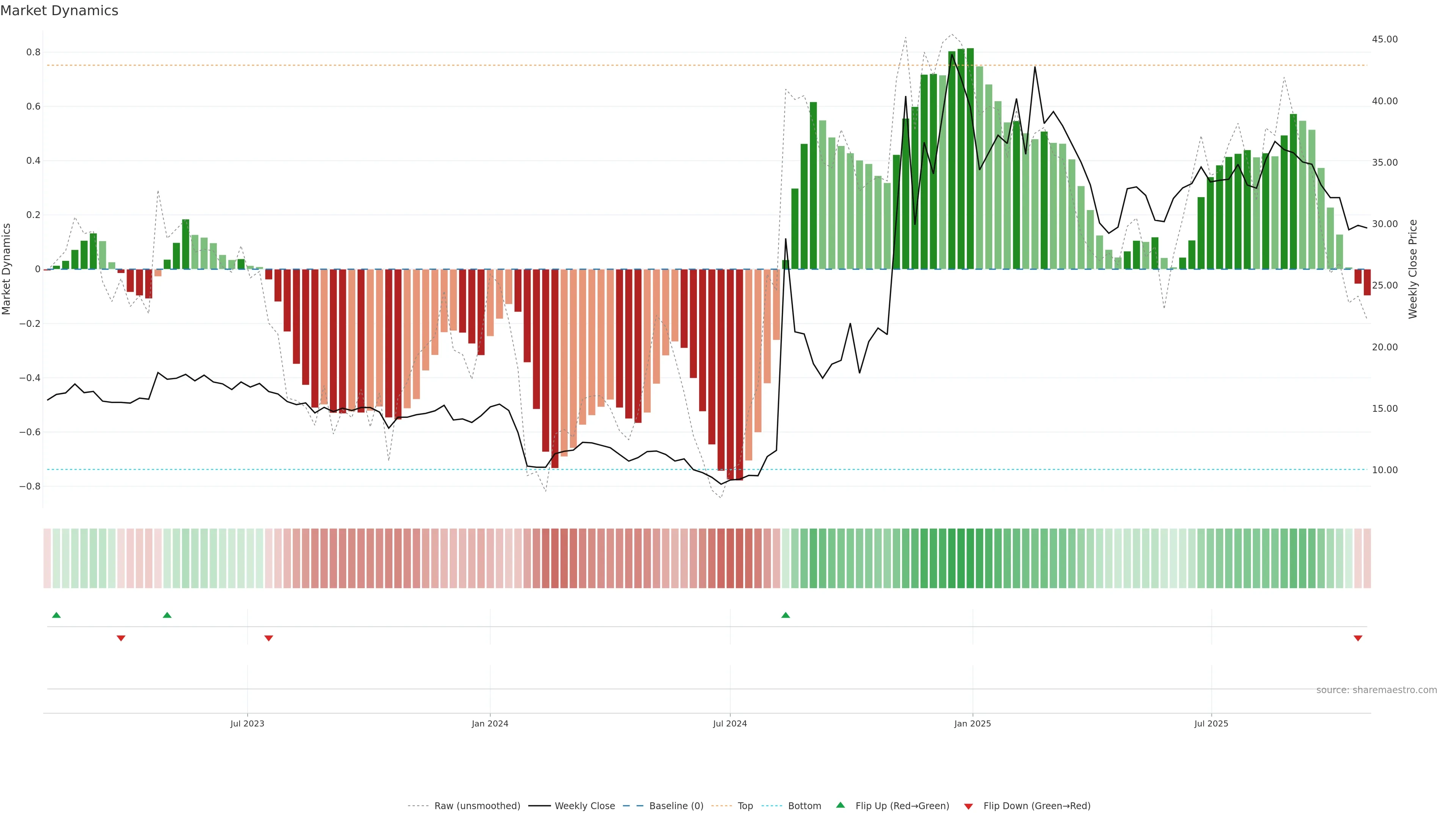Click the Jan 2025 x-axis label
This screenshot has width=1456, height=819.
(x=972, y=723)
